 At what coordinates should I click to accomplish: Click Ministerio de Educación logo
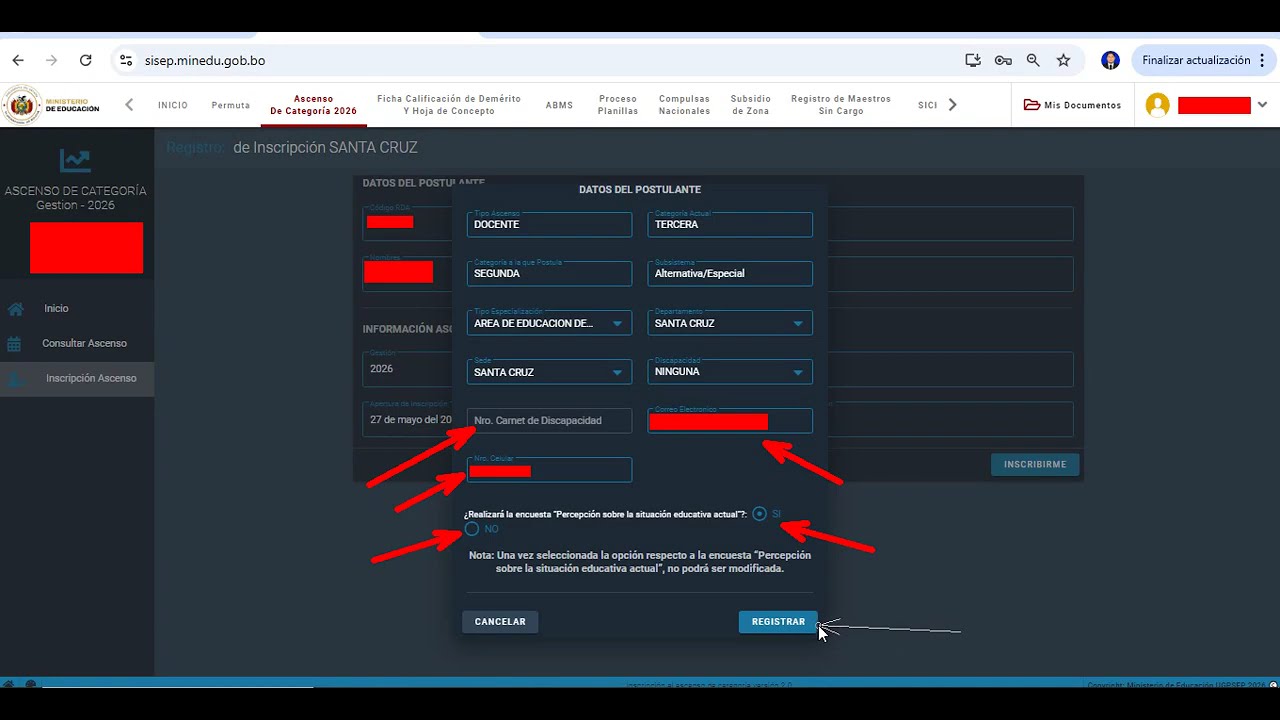pos(52,105)
